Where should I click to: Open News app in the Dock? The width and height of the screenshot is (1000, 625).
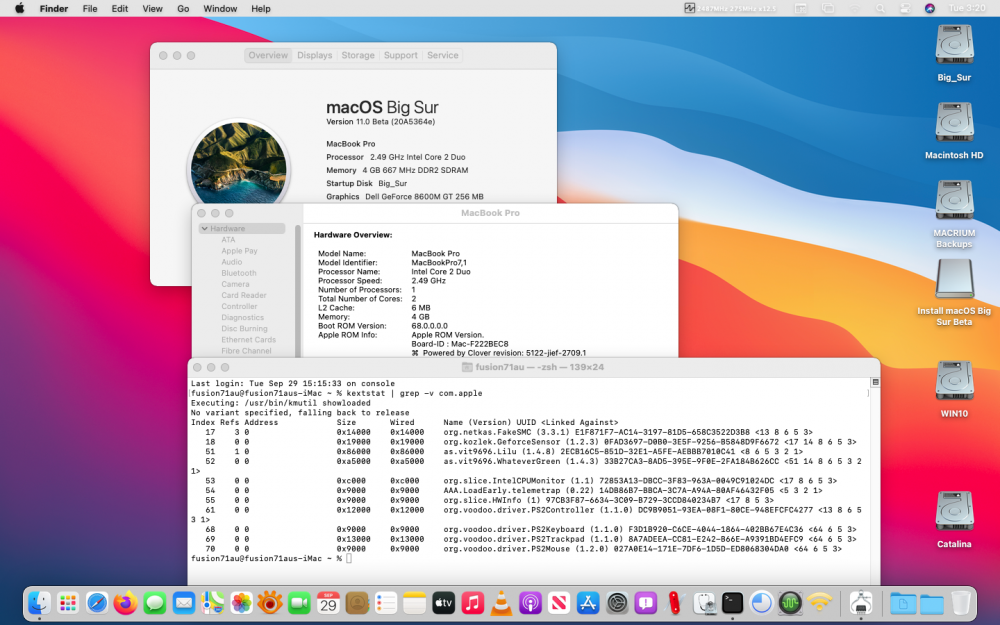pos(559,603)
